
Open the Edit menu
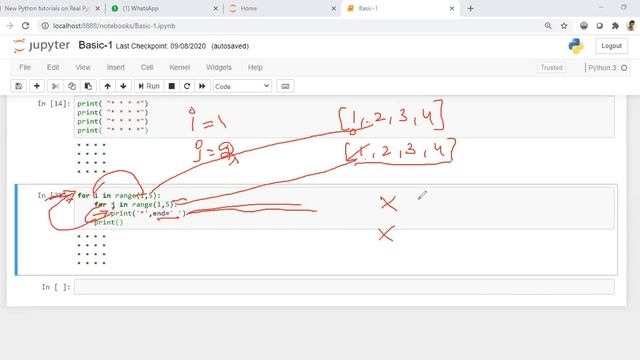tap(53, 67)
